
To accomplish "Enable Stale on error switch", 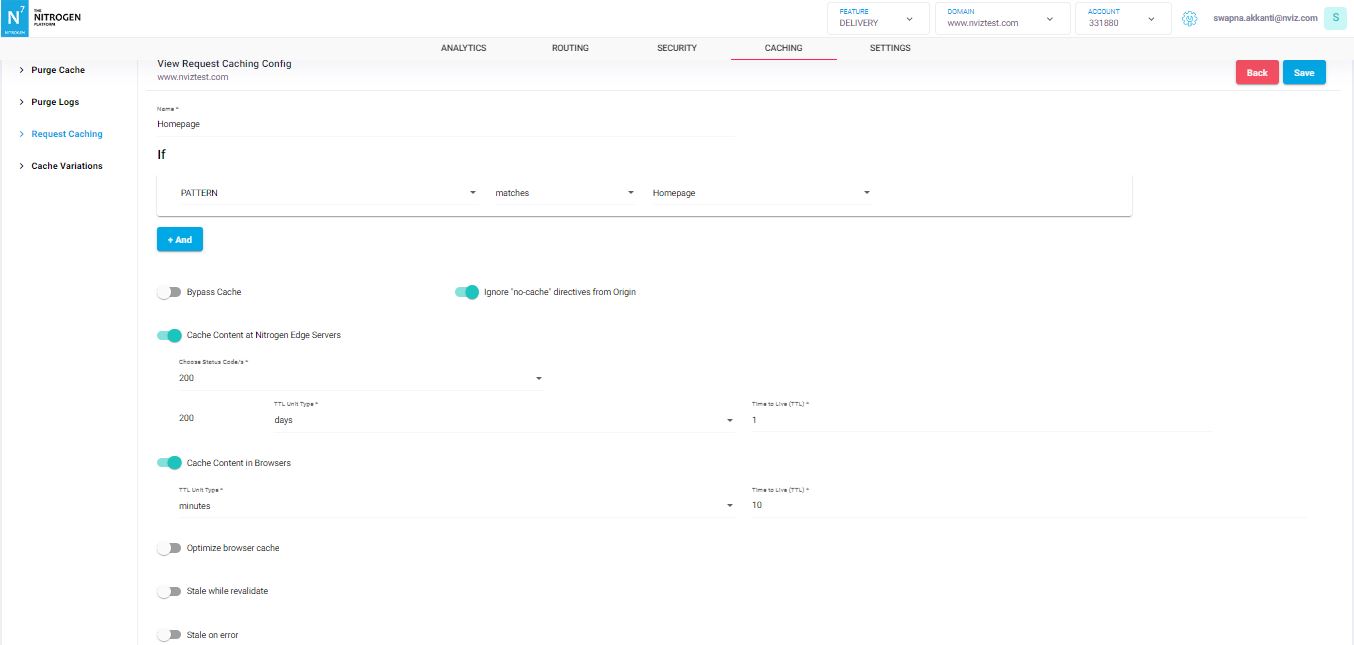I will click(169, 634).
